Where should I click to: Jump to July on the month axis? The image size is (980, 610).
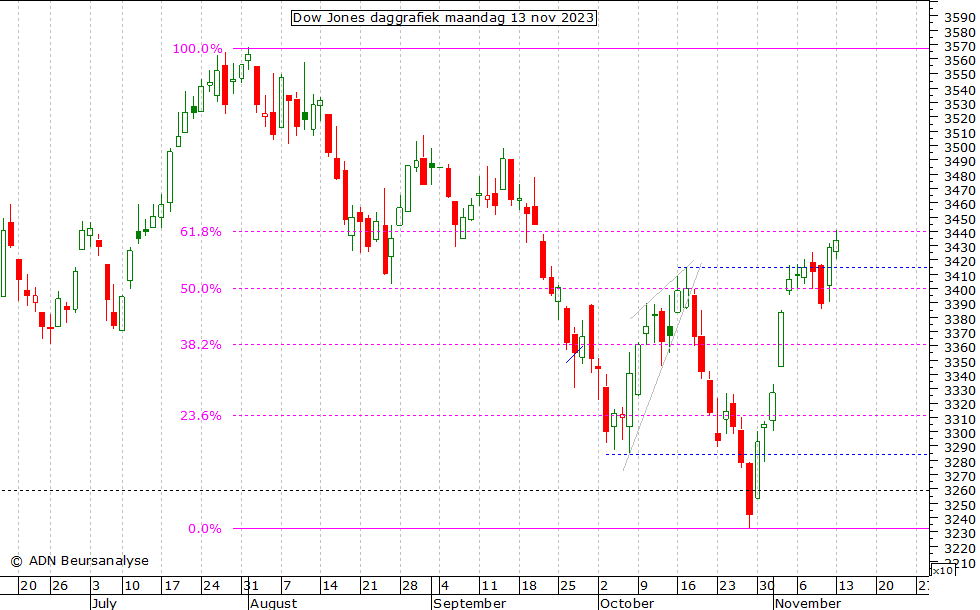[x=103, y=603]
